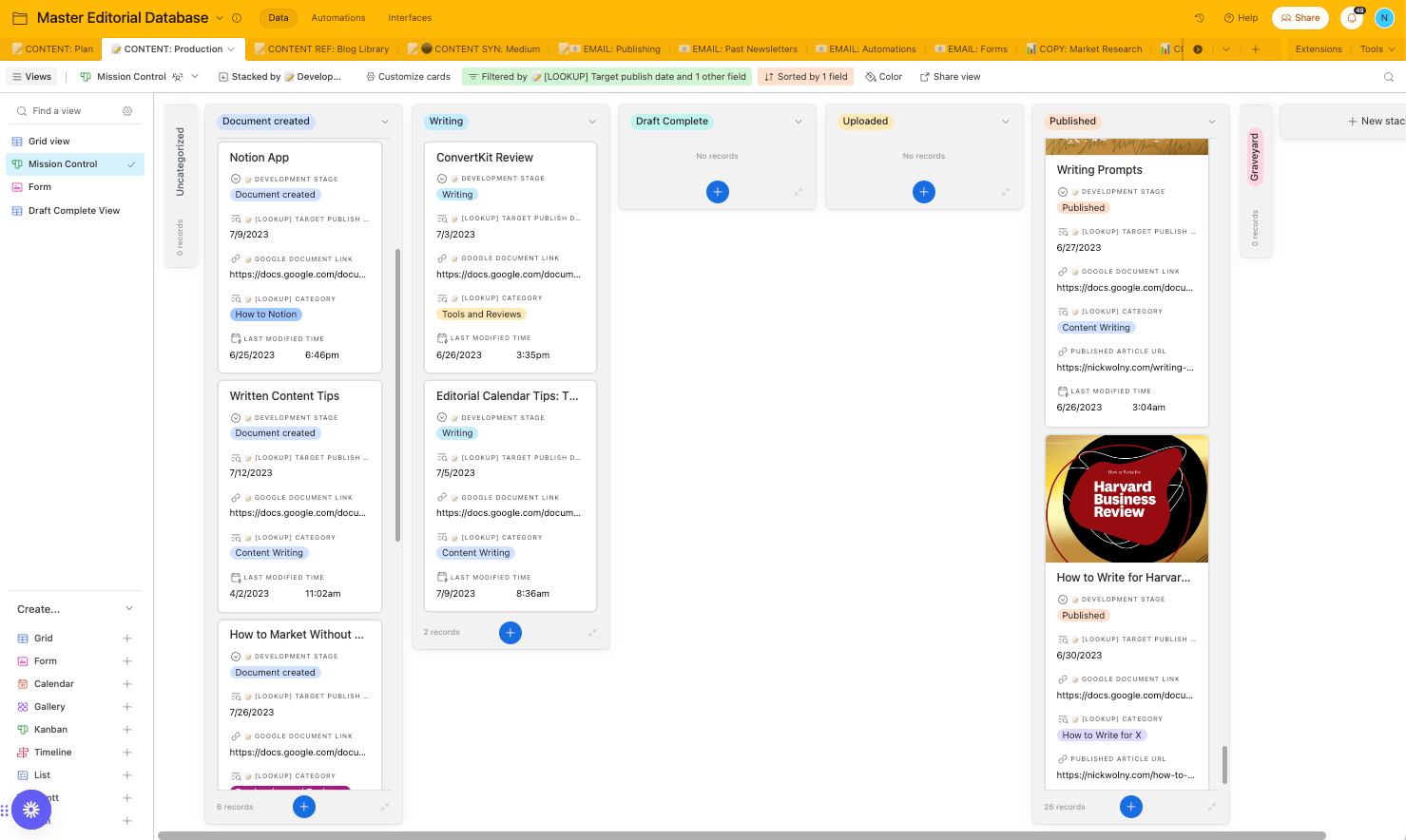Toggle Views sidebar button
Image resolution: width=1406 pixels, height=840 pixels.
[x=31, y=77]
